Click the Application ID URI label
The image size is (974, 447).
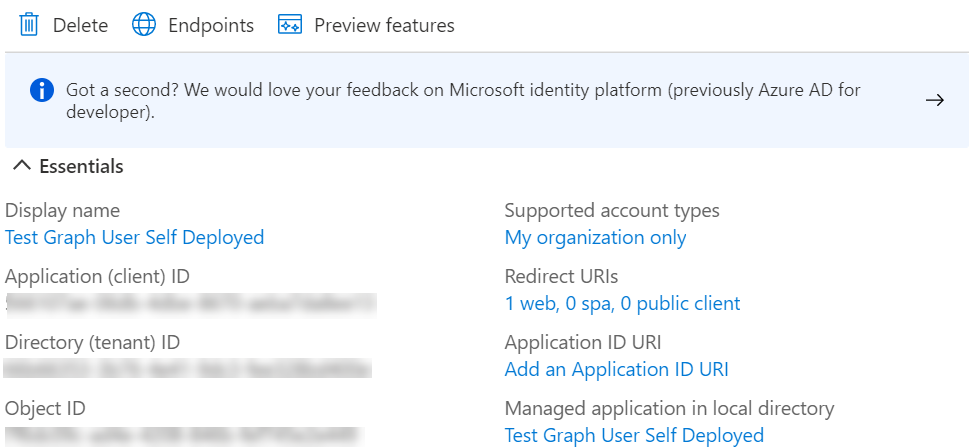point(583,342)
